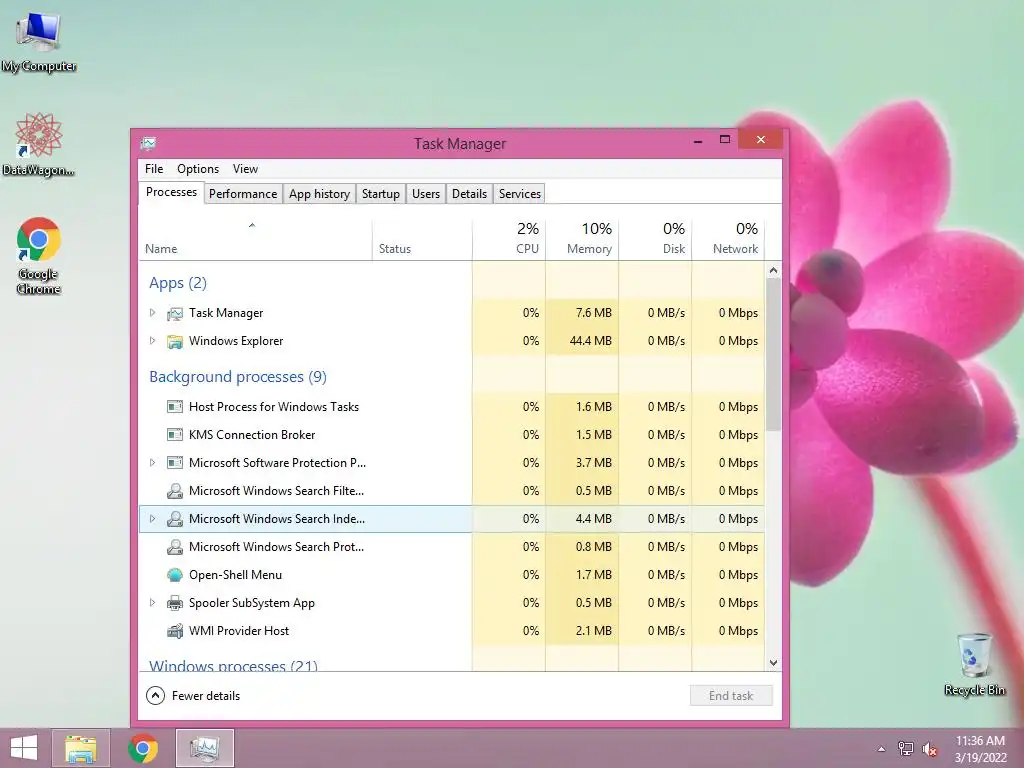Switch to the Users tab
The width and height of the screenshot is (1024, 768).
click(x=426, y=194)
